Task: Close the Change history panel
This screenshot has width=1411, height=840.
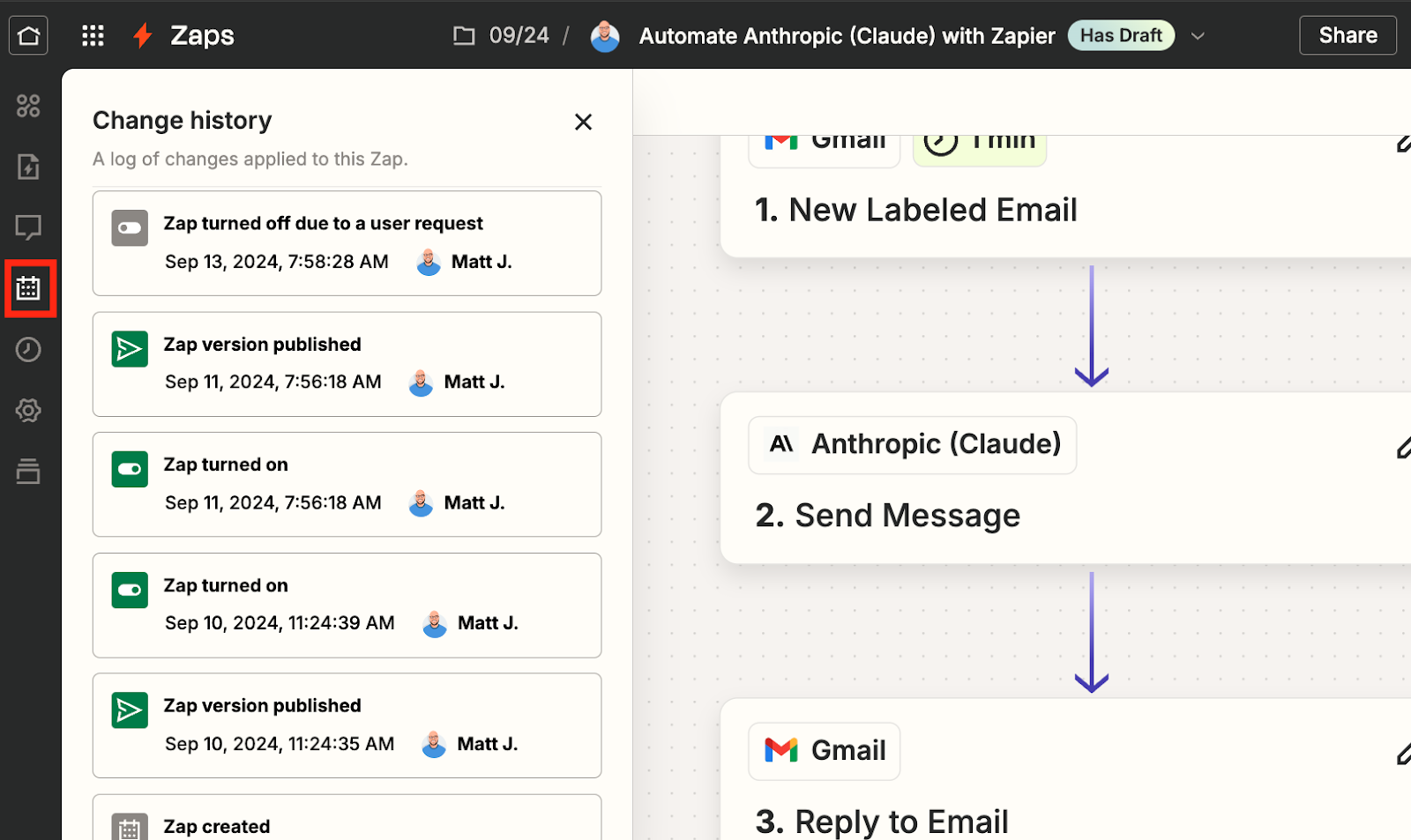Action: click(583, 122)
